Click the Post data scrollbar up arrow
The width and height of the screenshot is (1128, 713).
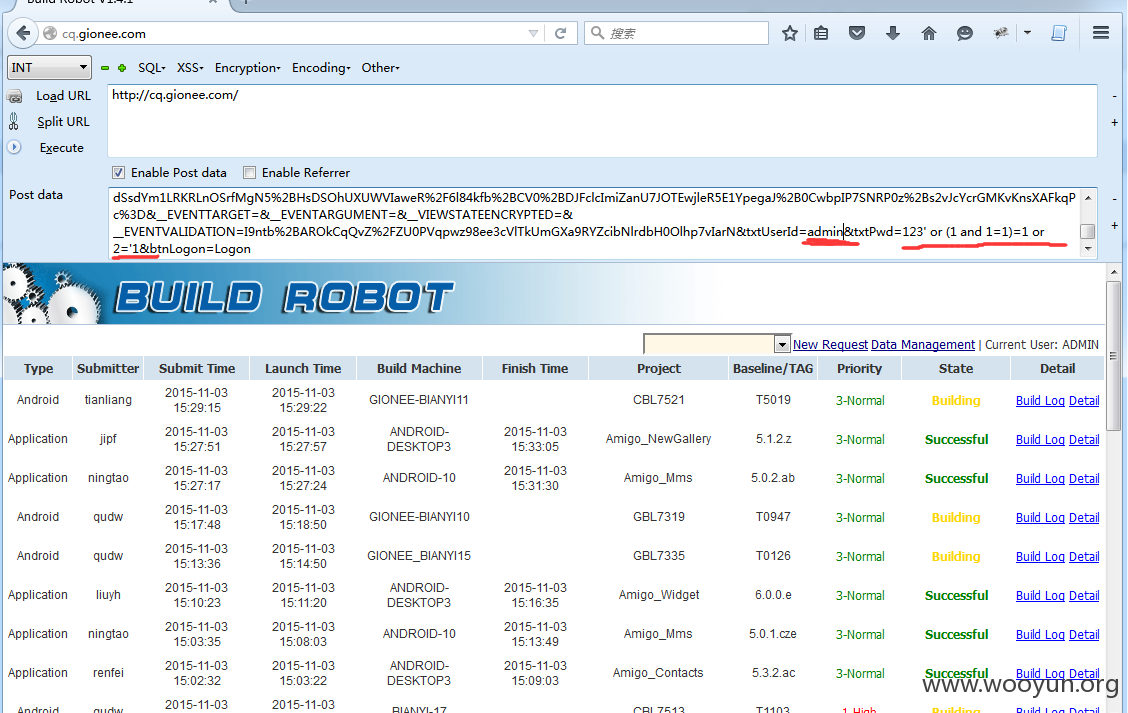(x=1088, y=198)
